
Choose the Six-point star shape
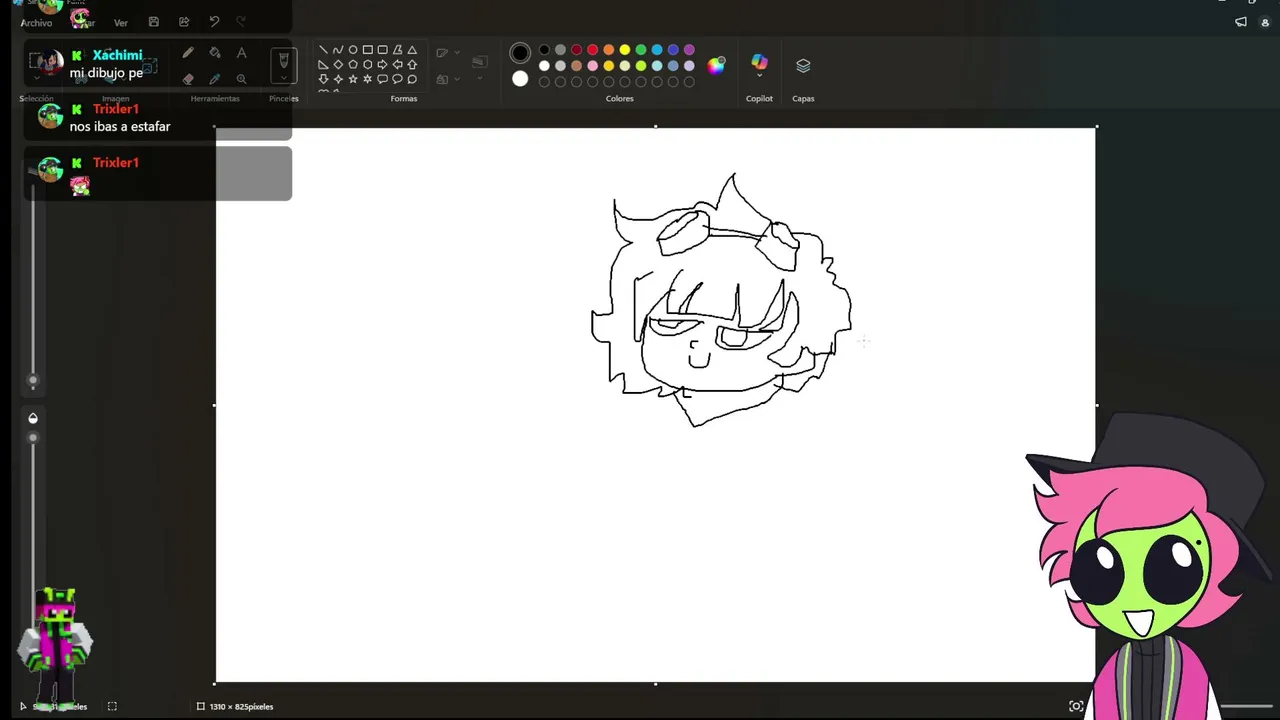pos(368,79)
